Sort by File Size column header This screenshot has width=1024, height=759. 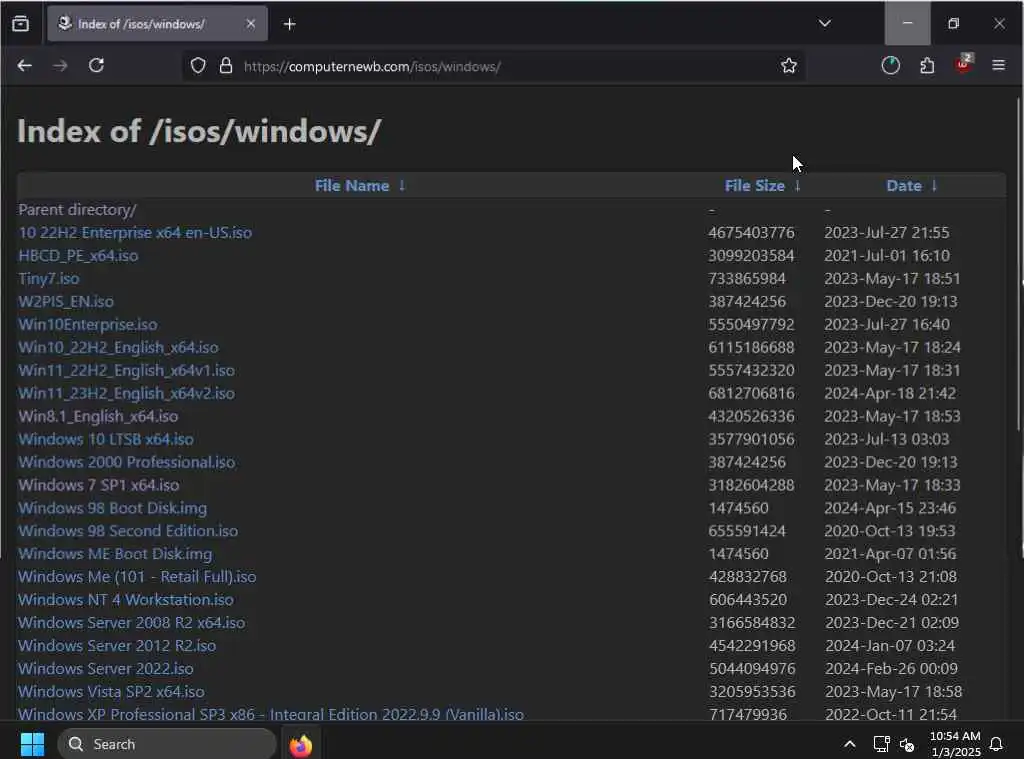pos(755,186)
